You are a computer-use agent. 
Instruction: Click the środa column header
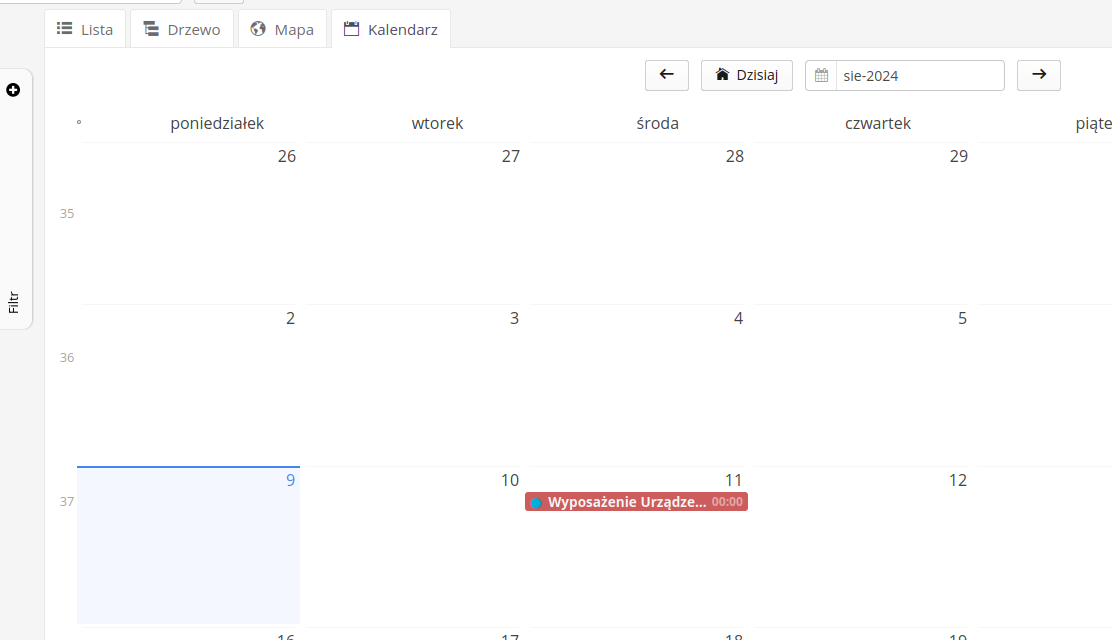tap(657, 124)
